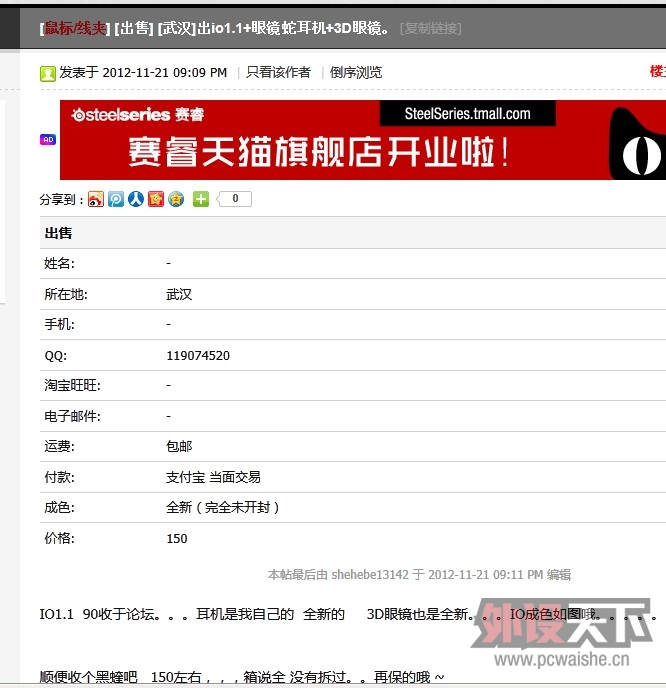Share to Renren via its icon
Viewport: 666px width, 688px height.
tap(136, 199)
